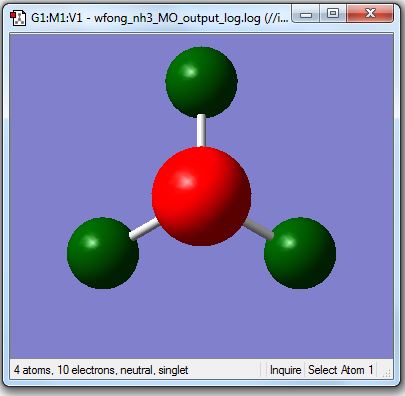
Task: Click the wfong_nh3_MO_output_log.log title text
Action: pyautogui.click(x=177, y=18)
